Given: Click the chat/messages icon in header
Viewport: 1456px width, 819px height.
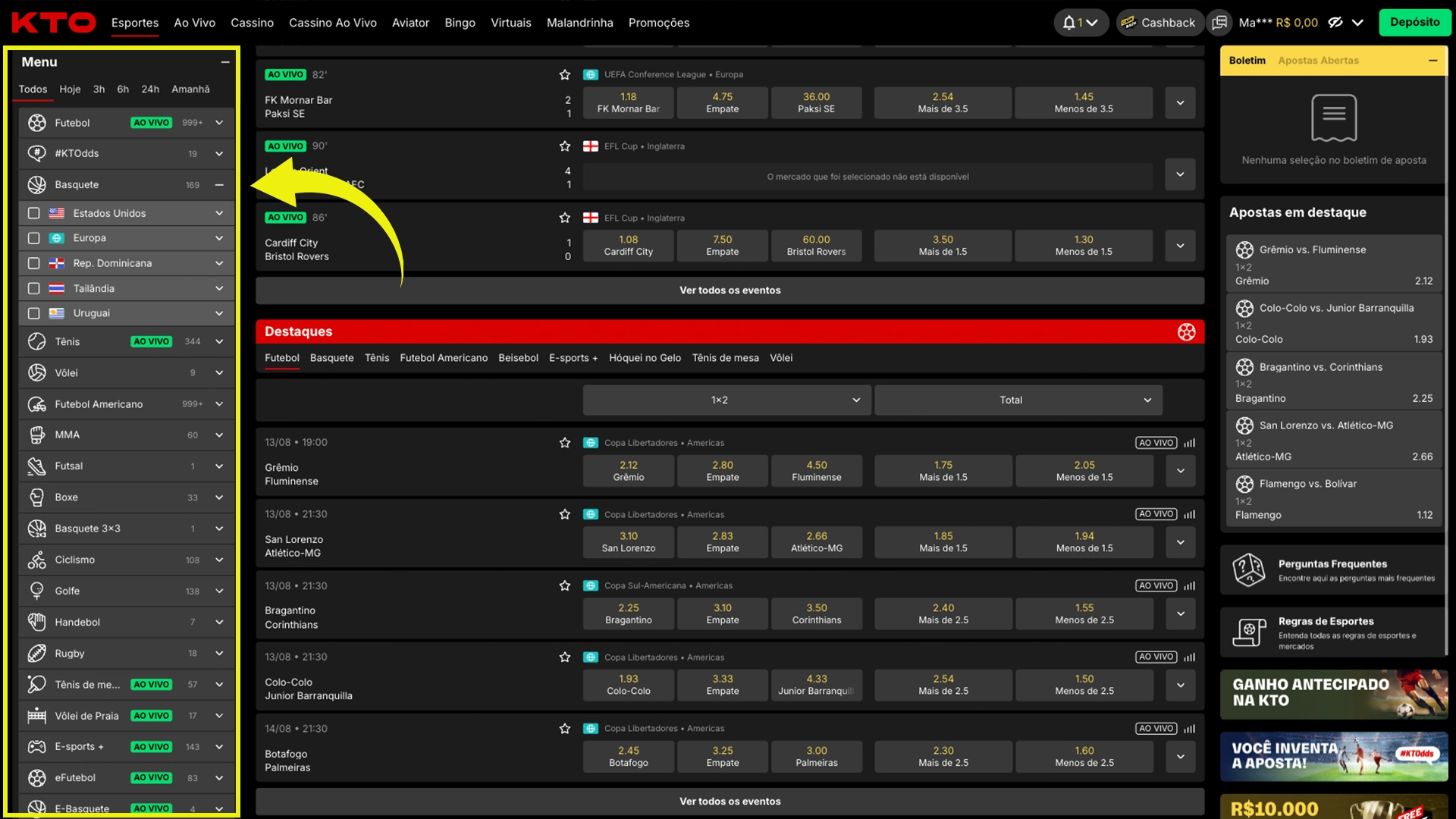Looking at the screenshot, I should (x=1219, y=23).
